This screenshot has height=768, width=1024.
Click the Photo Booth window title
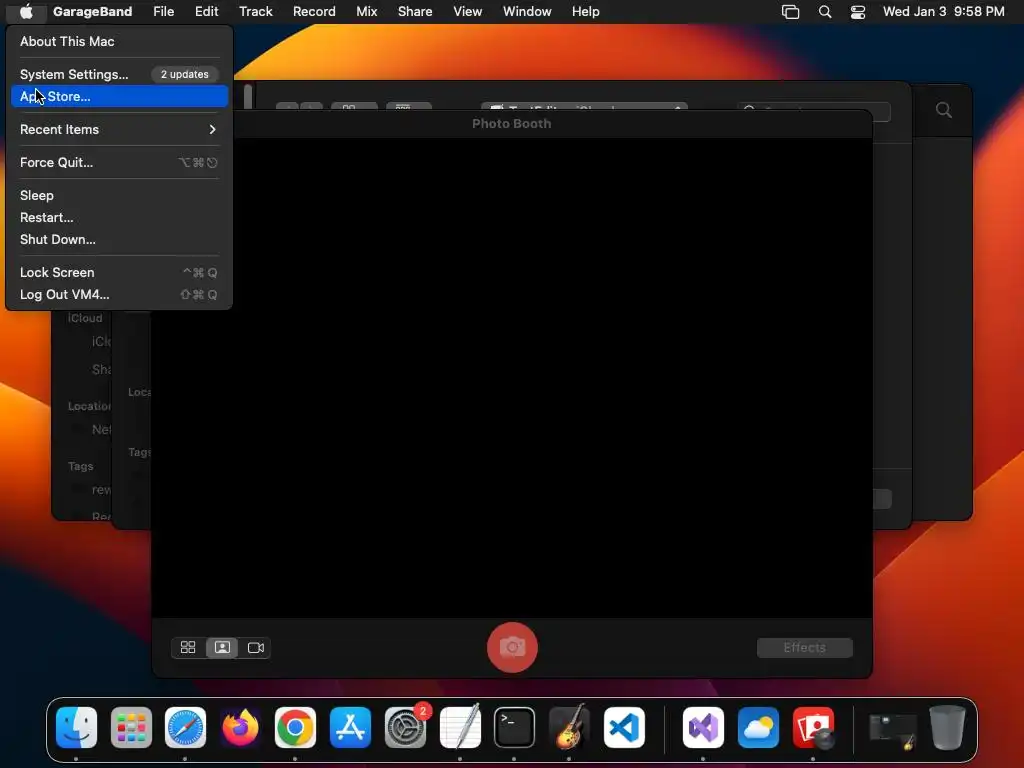point(511,123)
